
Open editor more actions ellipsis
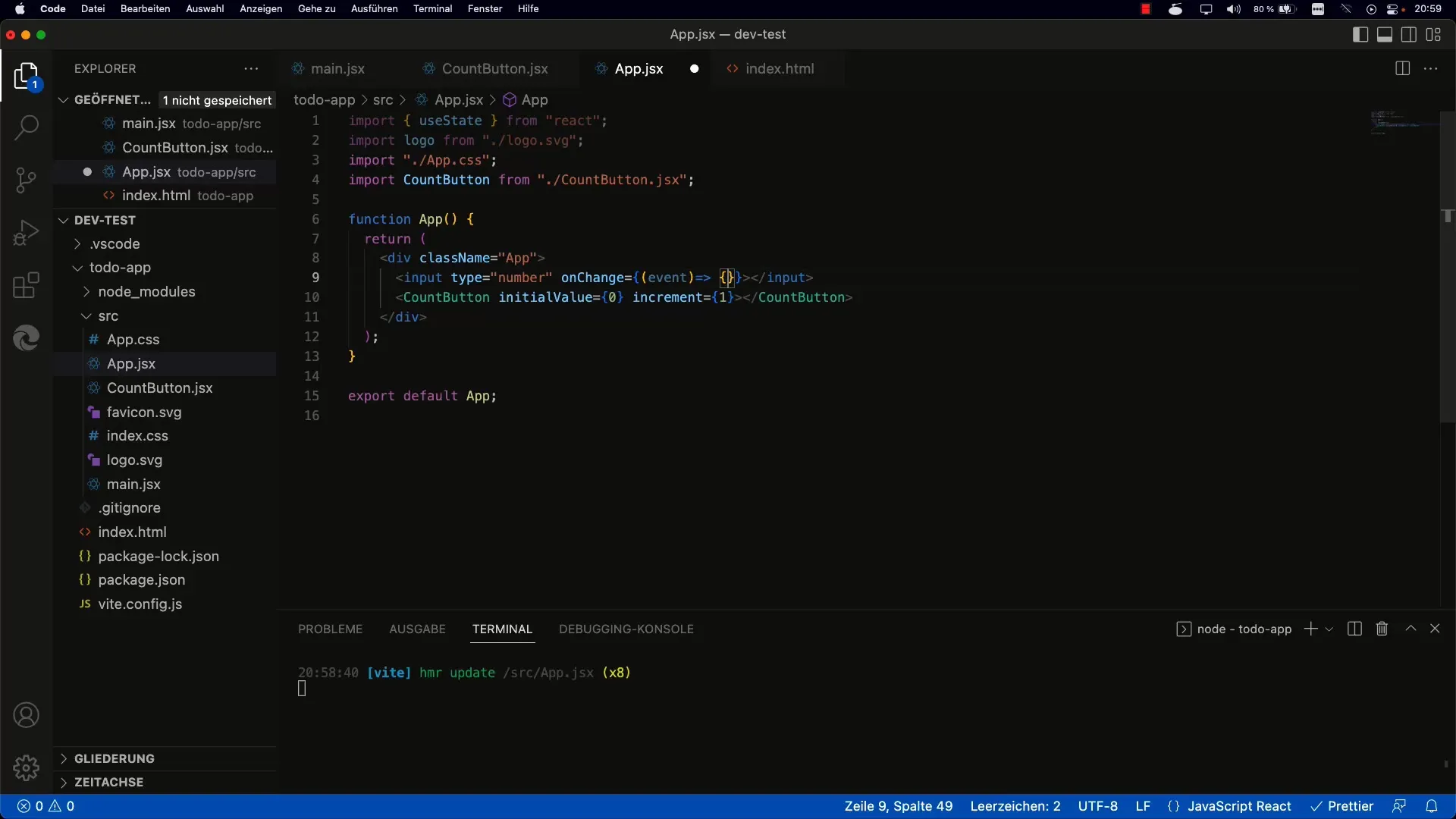tap(1431, 68)
